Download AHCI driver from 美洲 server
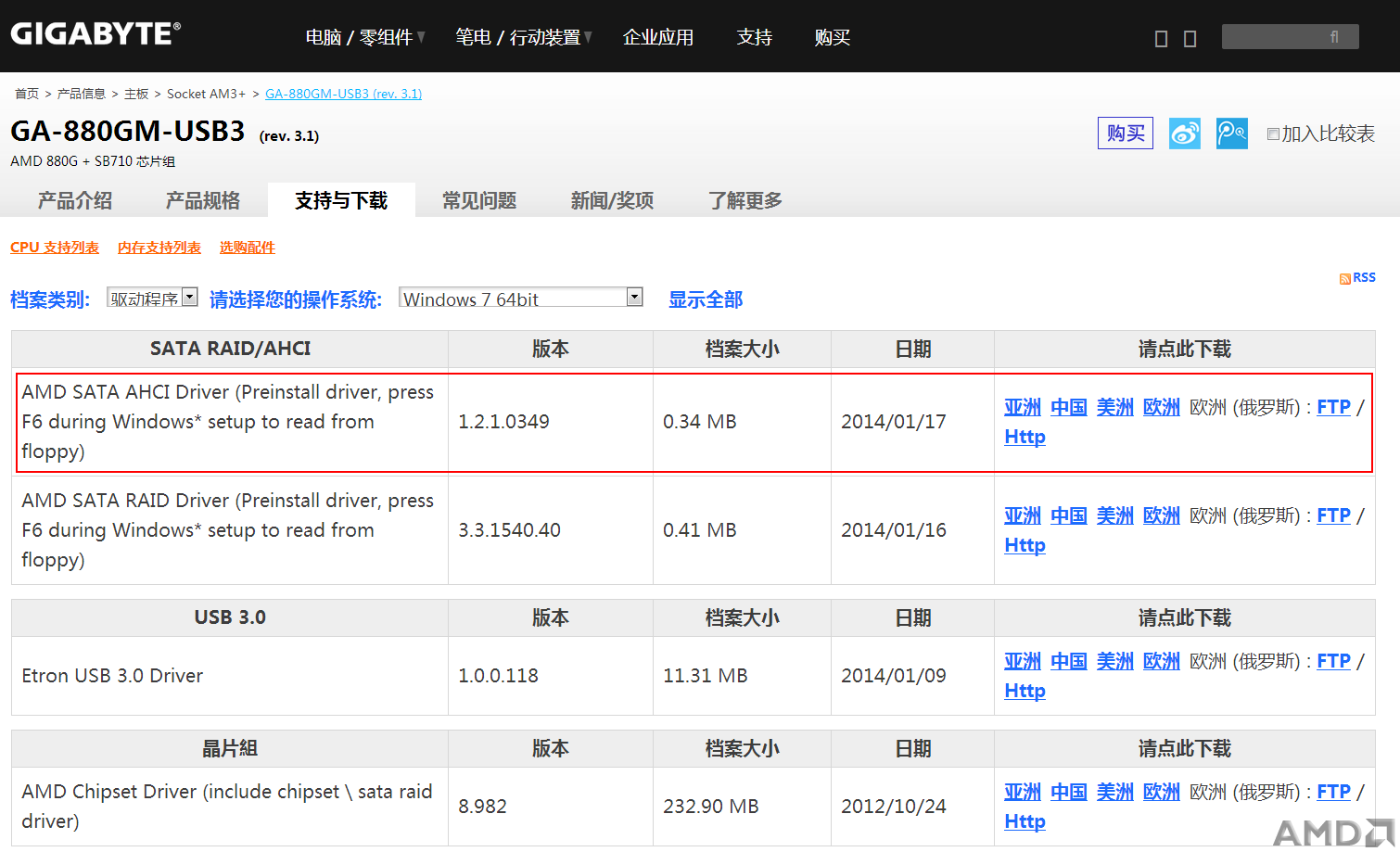The width and height of the screenshot is (1400, 852). (1115, 407)
